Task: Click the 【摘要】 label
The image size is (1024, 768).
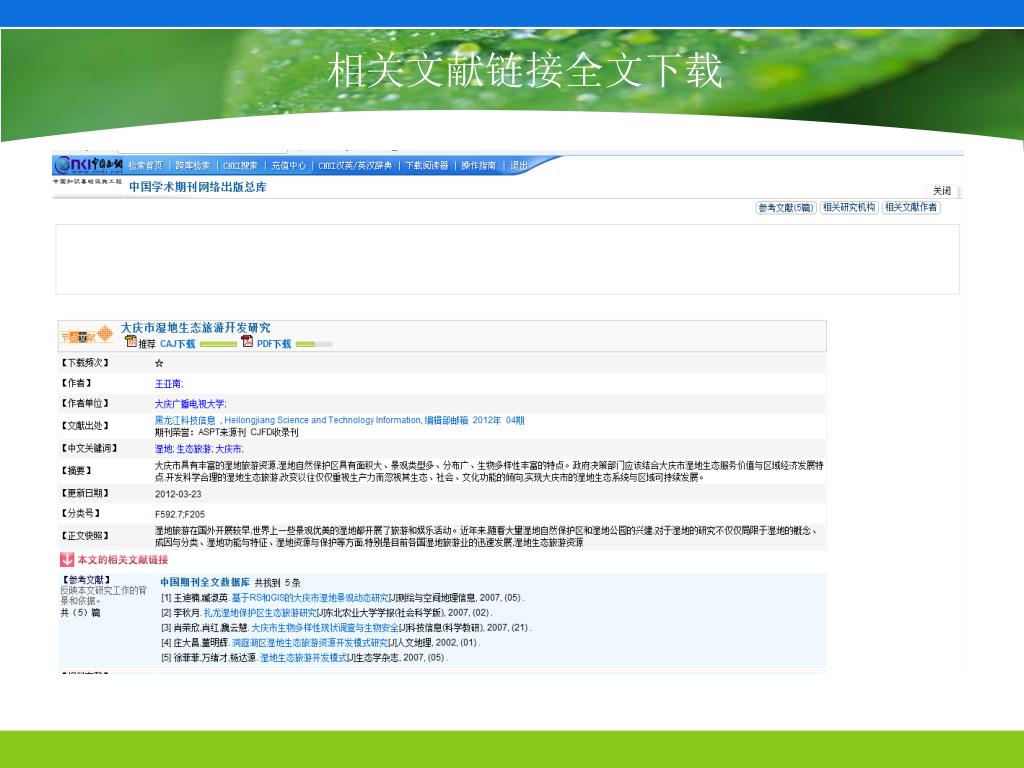Action: point(76,471)
